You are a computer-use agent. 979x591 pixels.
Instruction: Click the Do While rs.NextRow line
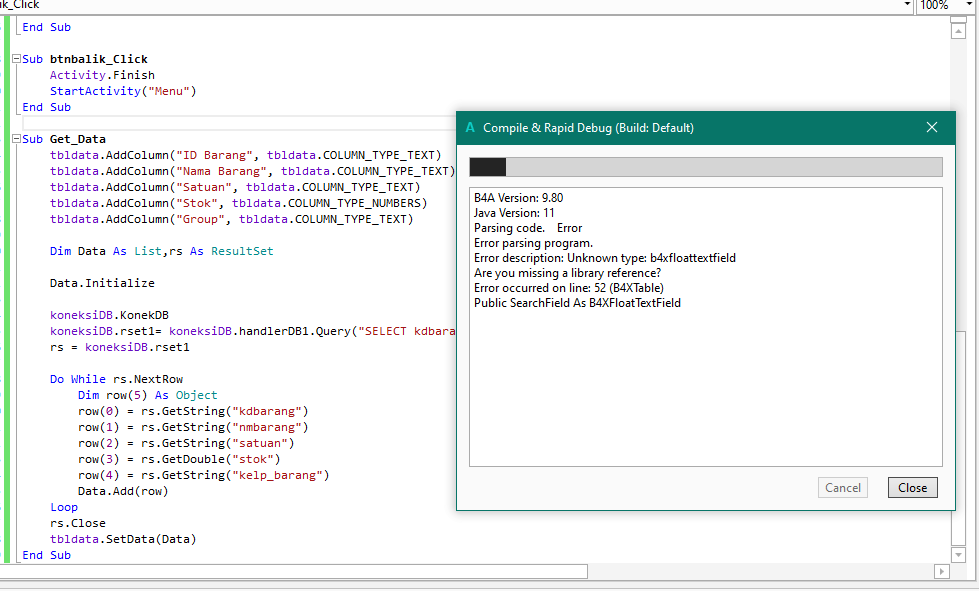pos(116,379)
